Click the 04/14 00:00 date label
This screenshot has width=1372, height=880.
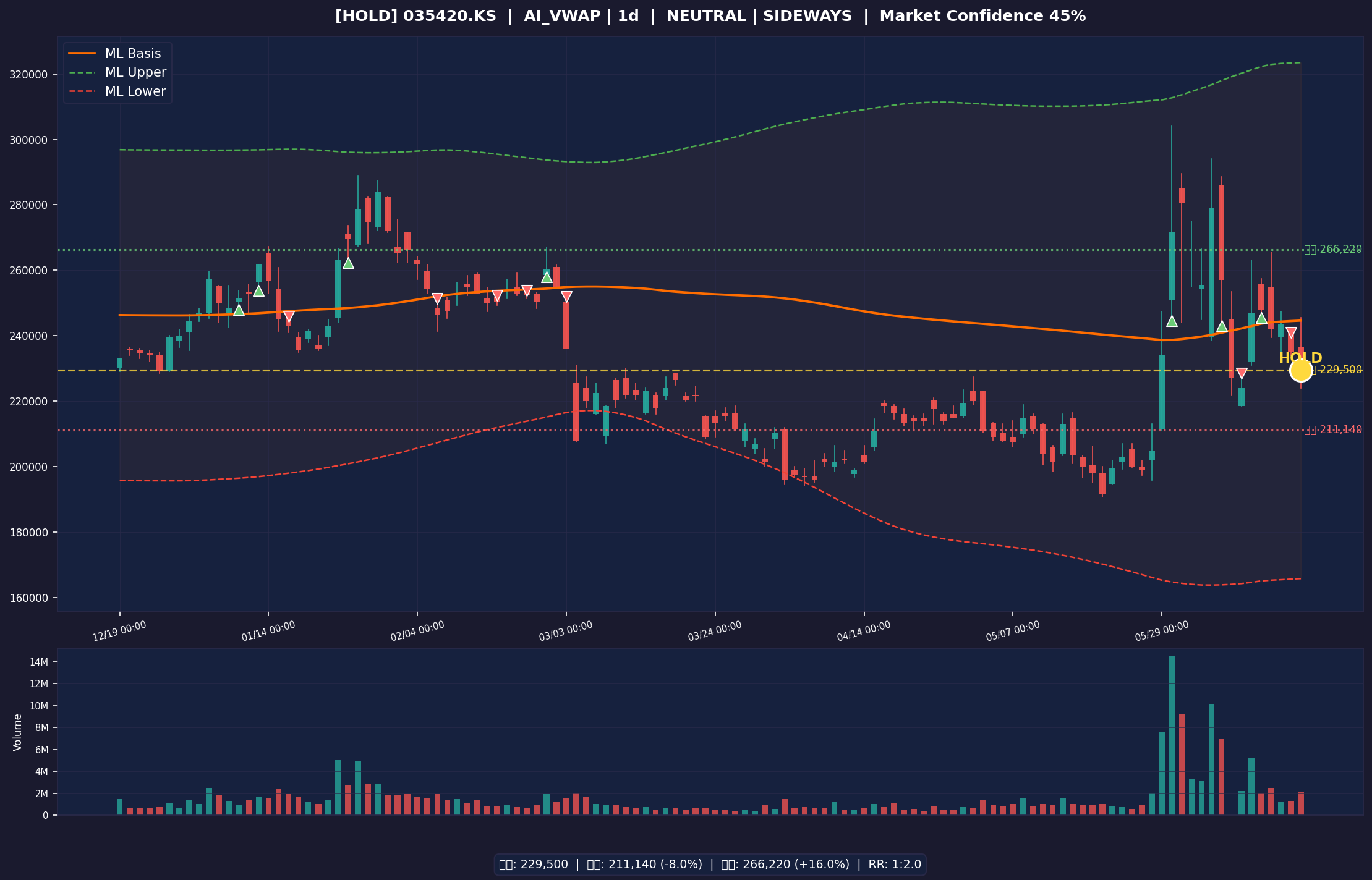(x=864, y=632)
